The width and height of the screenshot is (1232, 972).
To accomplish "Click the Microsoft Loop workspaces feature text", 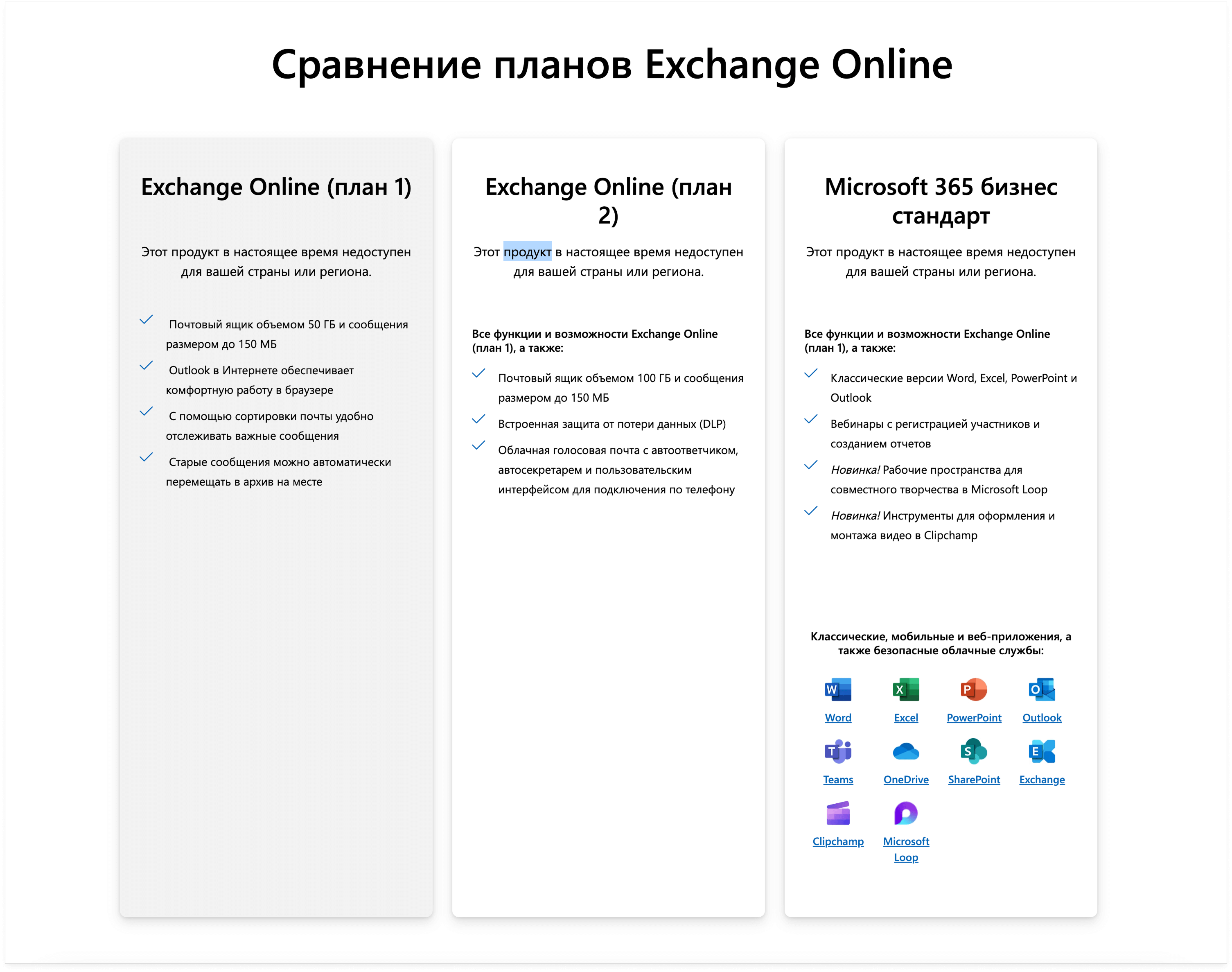I will [939, 480].
